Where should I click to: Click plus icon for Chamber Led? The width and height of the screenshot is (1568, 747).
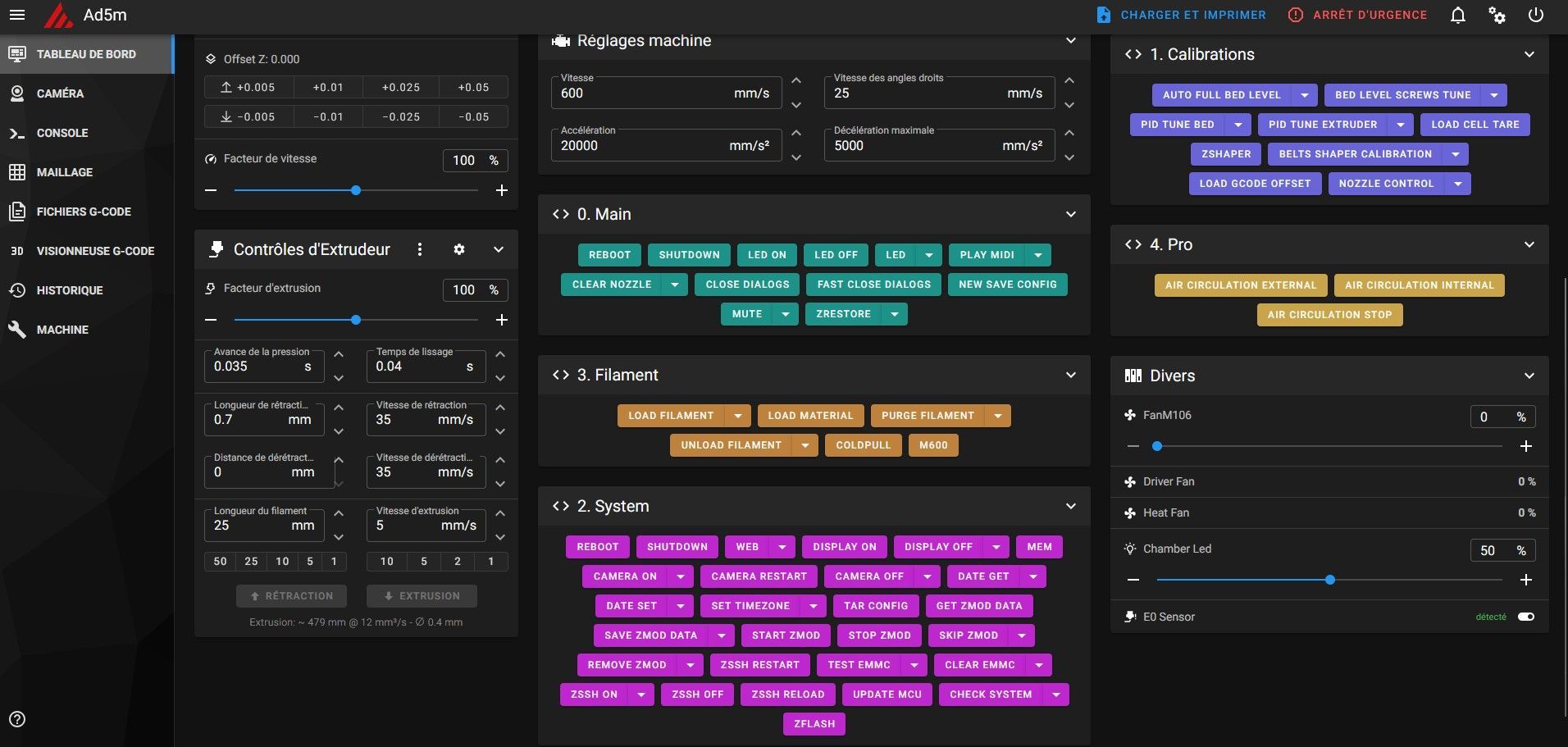(1526, 580)
